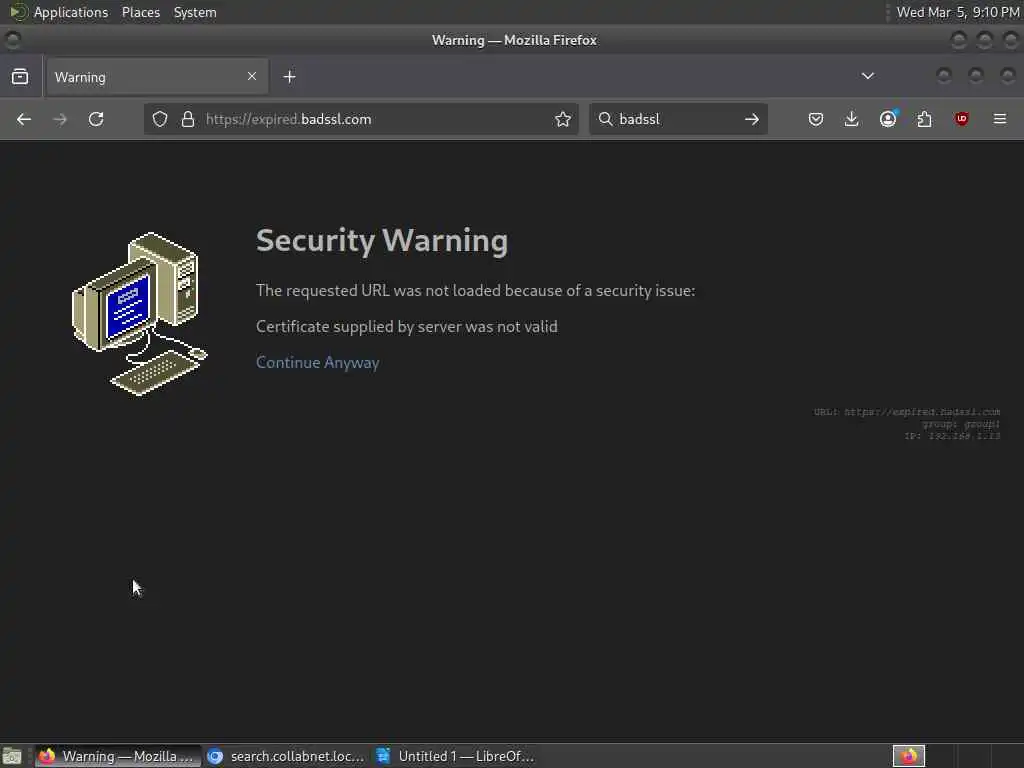Viewport: 1024px width, 768px height.
Task: Close the Warning tab
Action: tap(252, 76)
